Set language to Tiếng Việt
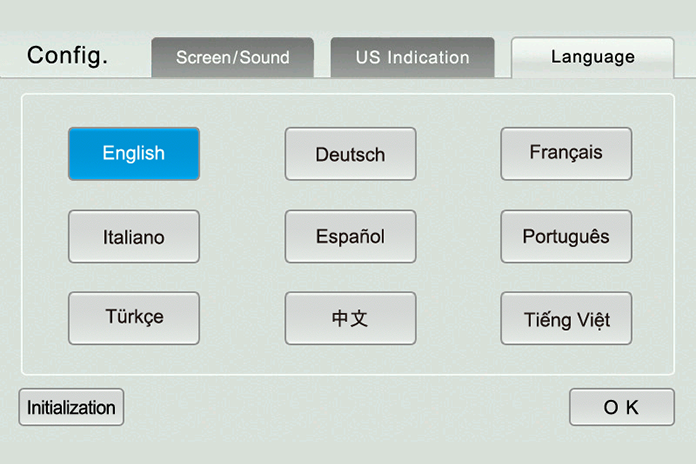The width and height of the screenshot is (696, 464). tap(566, 318)
